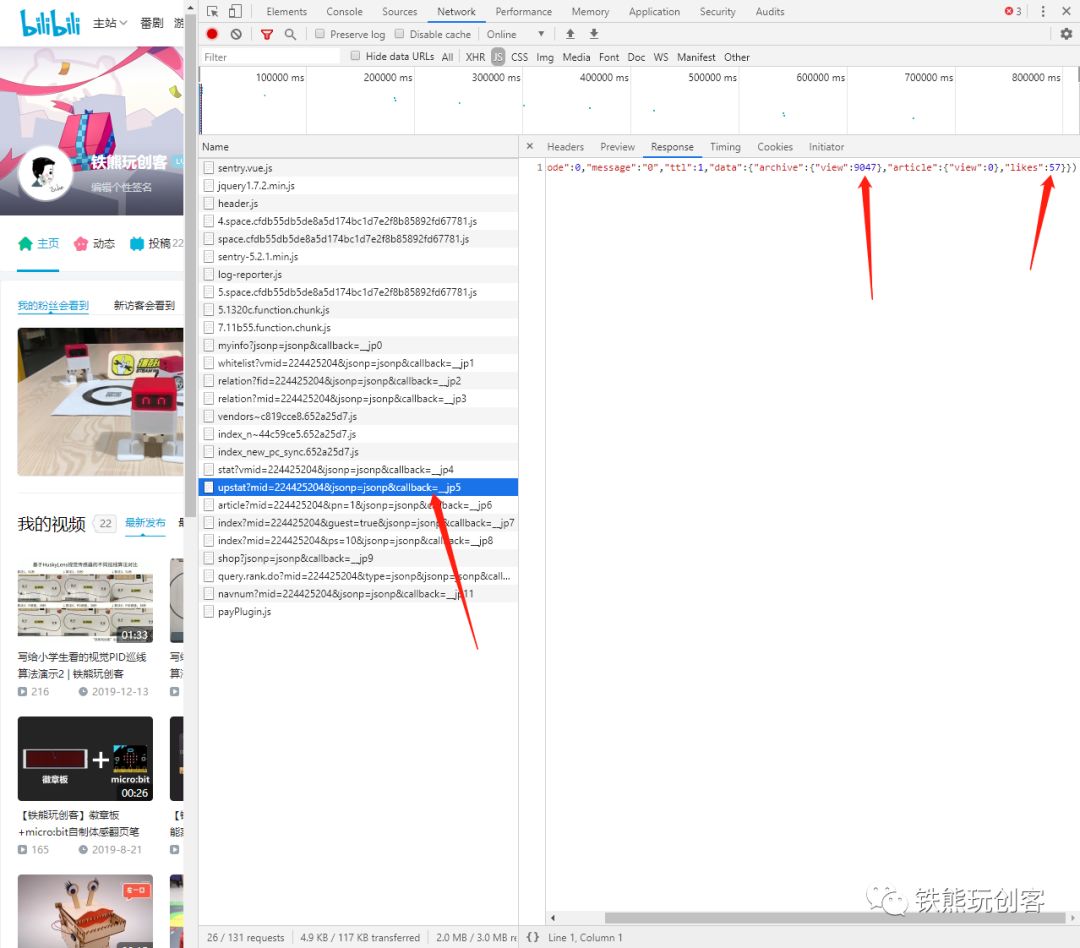
Task: Open the Online throttling dropdown
Action: pyautogui.click(x=515, y=34)
